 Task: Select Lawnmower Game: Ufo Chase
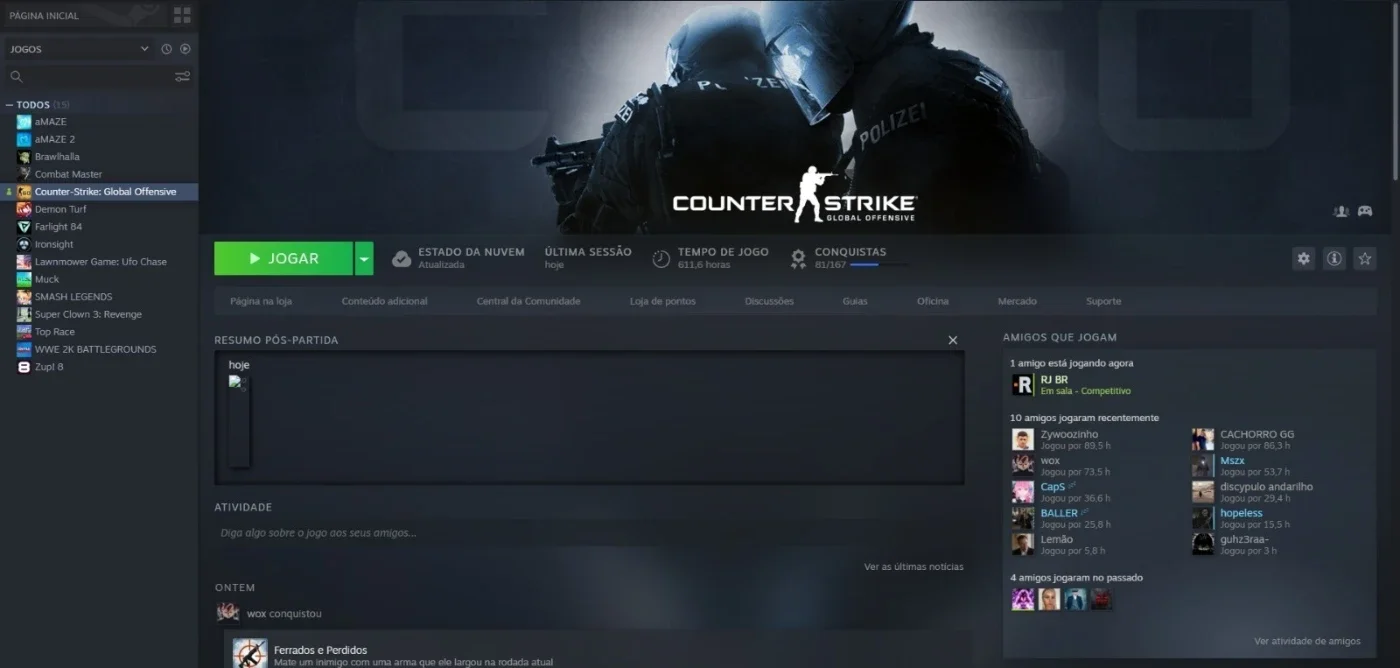tap(101, 262)
